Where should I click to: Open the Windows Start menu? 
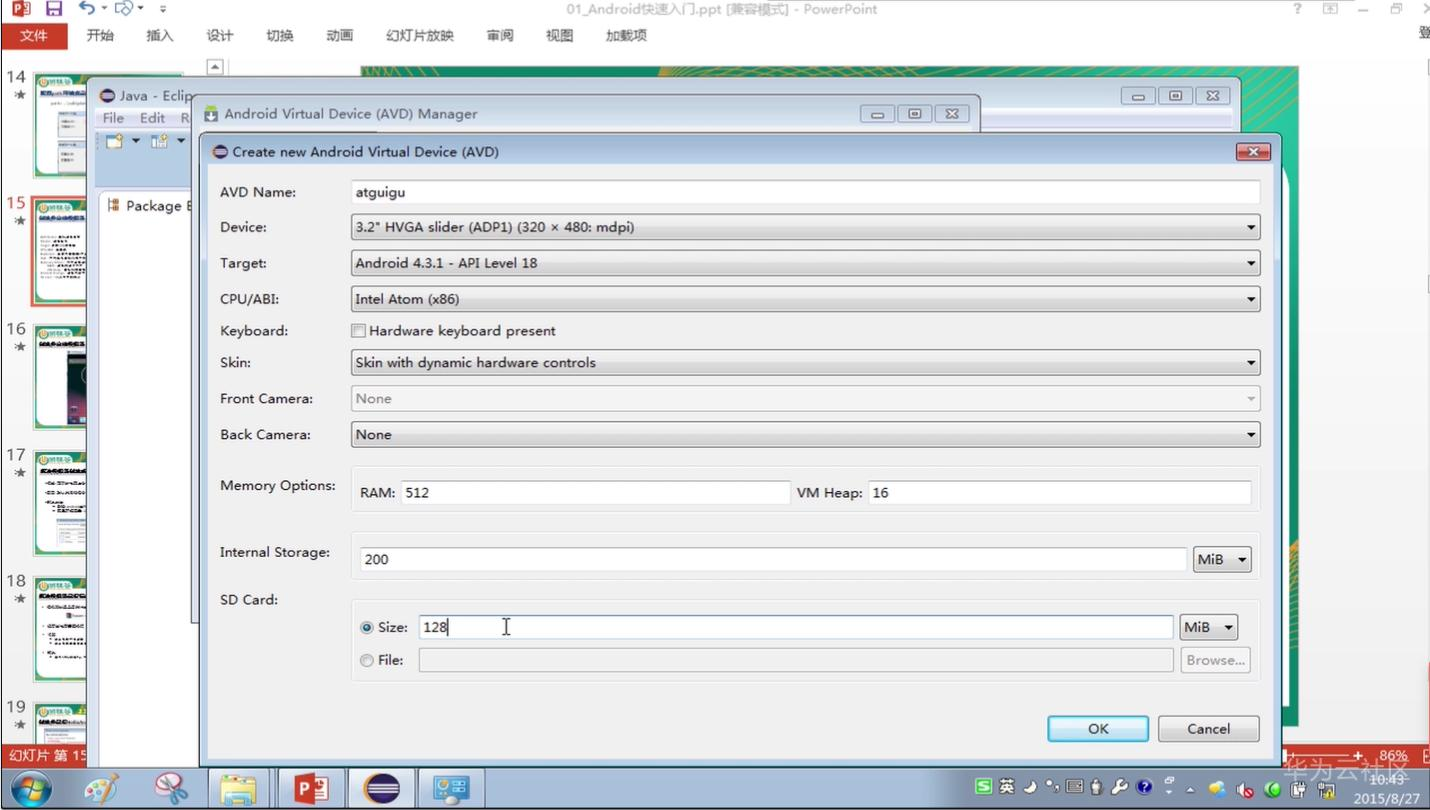tap(29, 789)
